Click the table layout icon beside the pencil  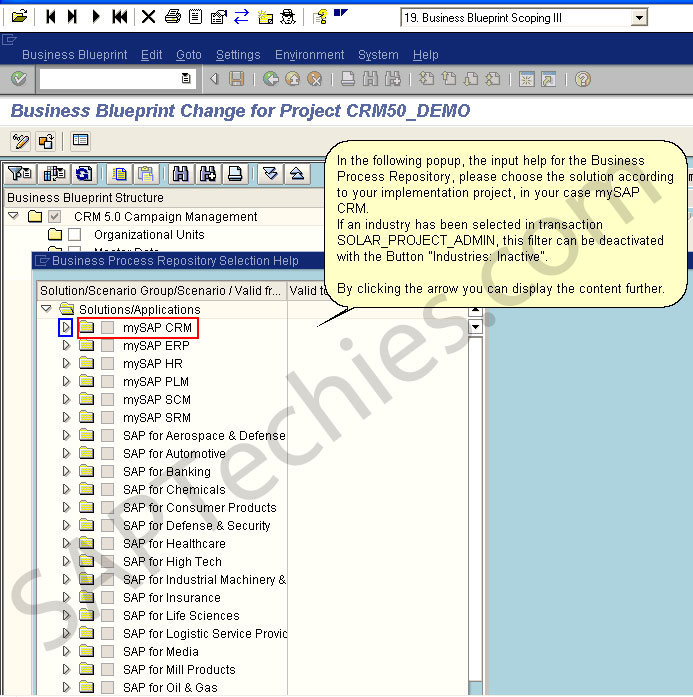pyautogui.click(x=80, y=141)
